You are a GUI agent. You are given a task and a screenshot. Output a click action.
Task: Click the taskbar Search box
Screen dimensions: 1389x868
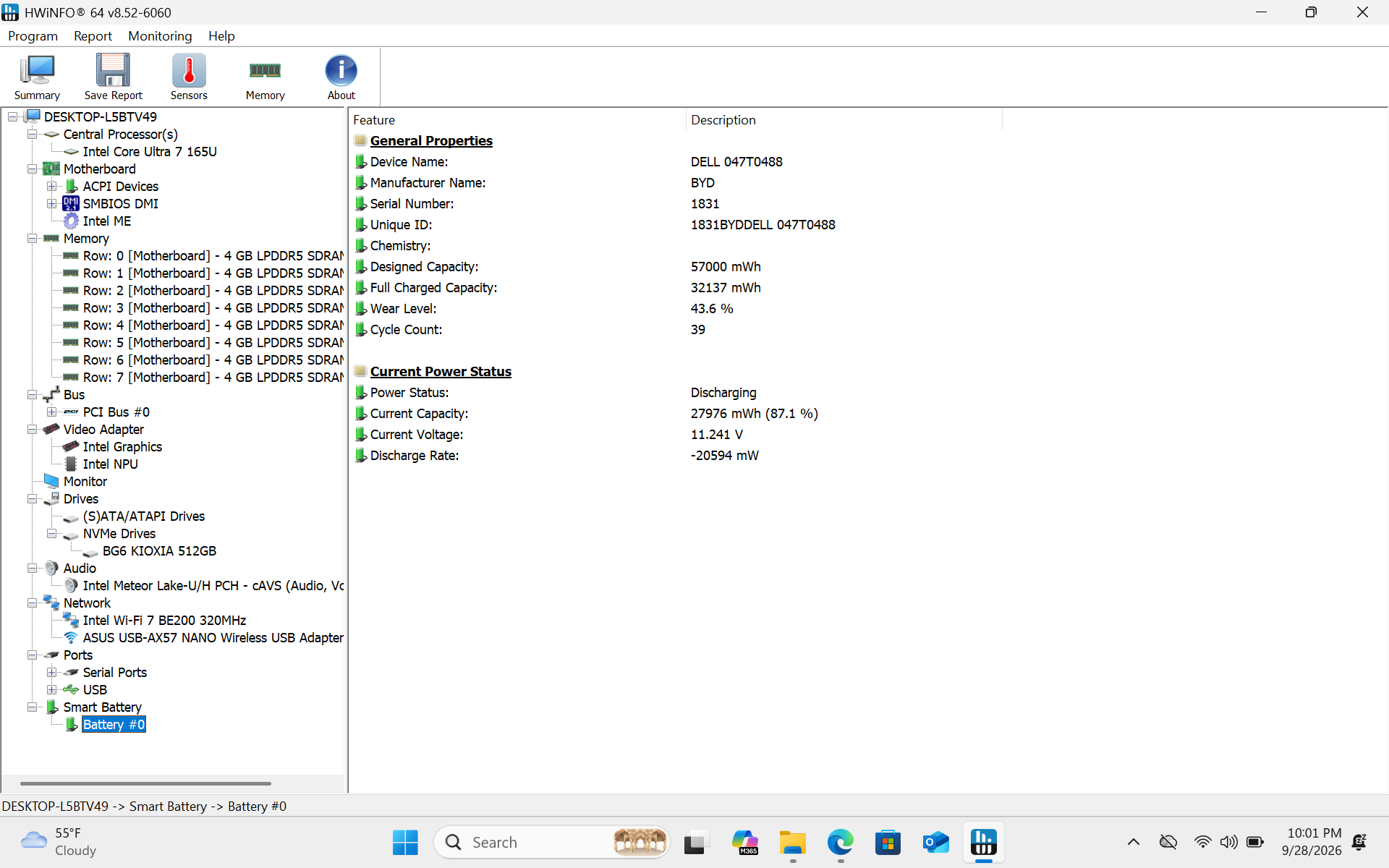tap(551, 843)
